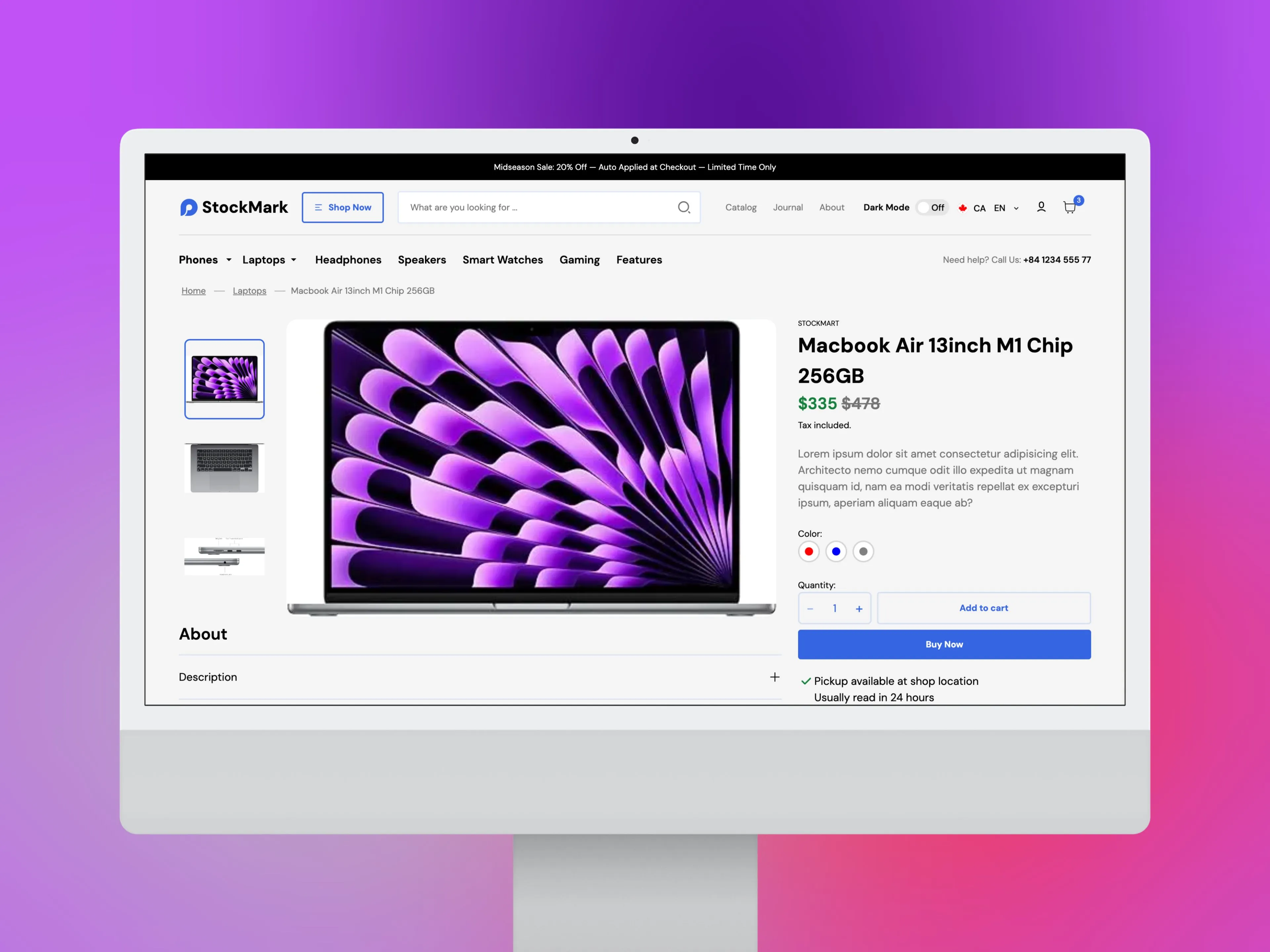Image resolution: width=1270 pixels, height=952 pixels.
Task: Click Laptops breadcrumb link
Action: [x=249, y=291]
